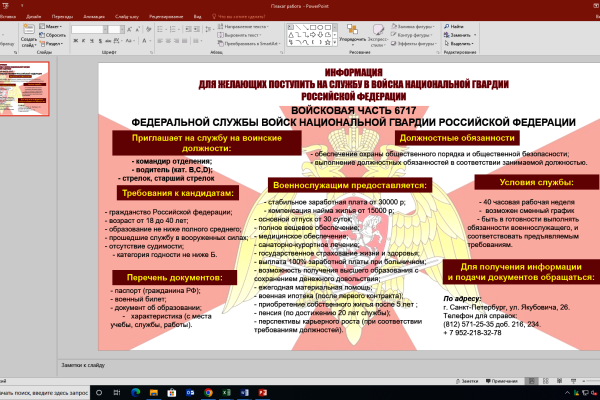The image size is (600, 400).
Task: Increase font size with the larger A icon
Action: (129, 29)
